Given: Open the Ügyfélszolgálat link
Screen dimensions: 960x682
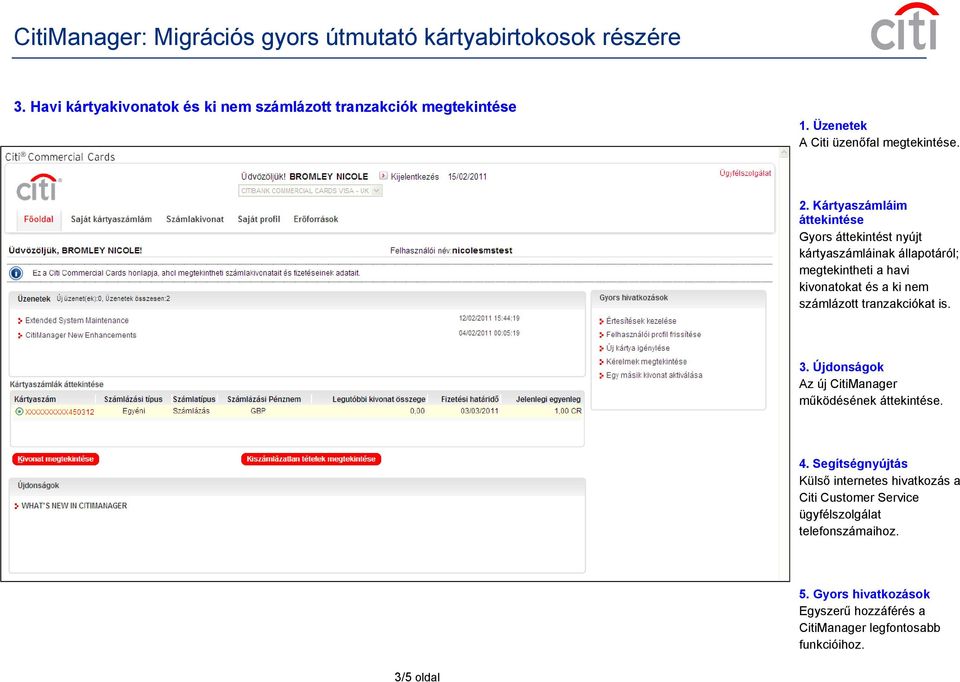Looking at the screenshot, I should pyautogui.click(x=745, y=174).
